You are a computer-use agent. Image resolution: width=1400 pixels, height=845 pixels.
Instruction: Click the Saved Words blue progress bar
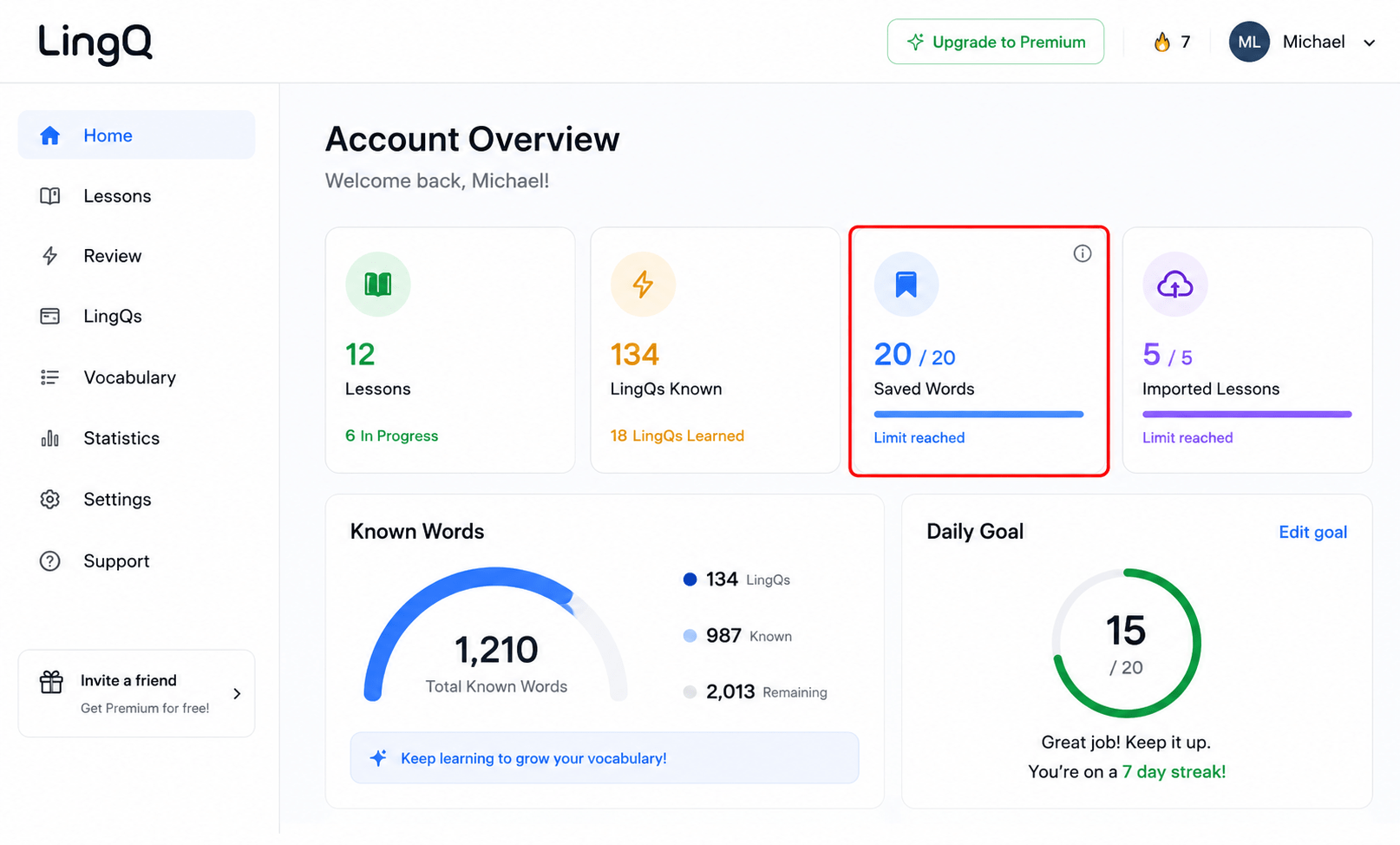[979, 415]
